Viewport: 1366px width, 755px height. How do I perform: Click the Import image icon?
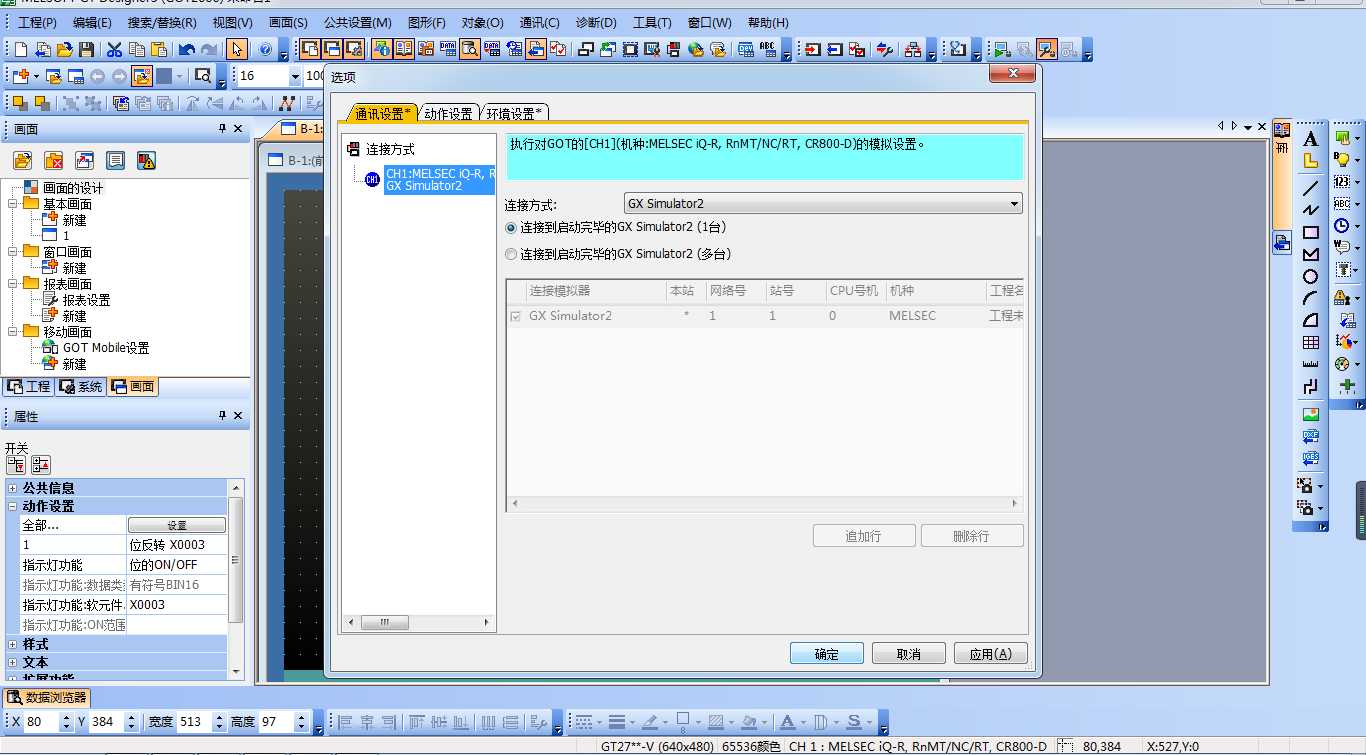point(1311,414)
